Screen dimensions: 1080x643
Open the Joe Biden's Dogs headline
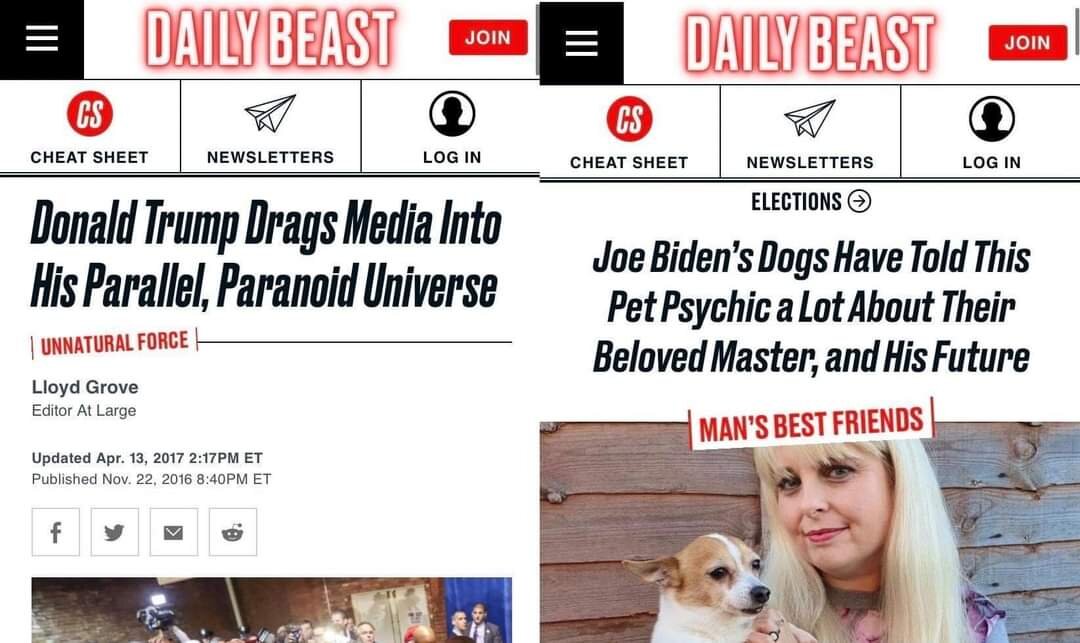[811, 307]
